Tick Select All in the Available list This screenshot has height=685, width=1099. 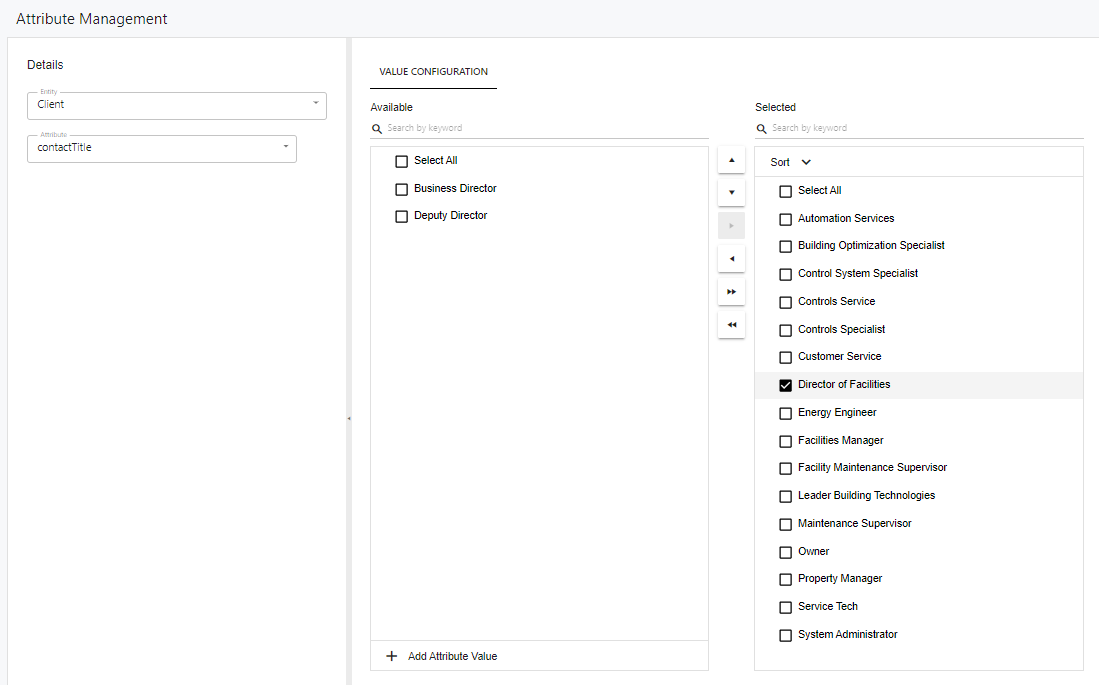pos(402,161)
